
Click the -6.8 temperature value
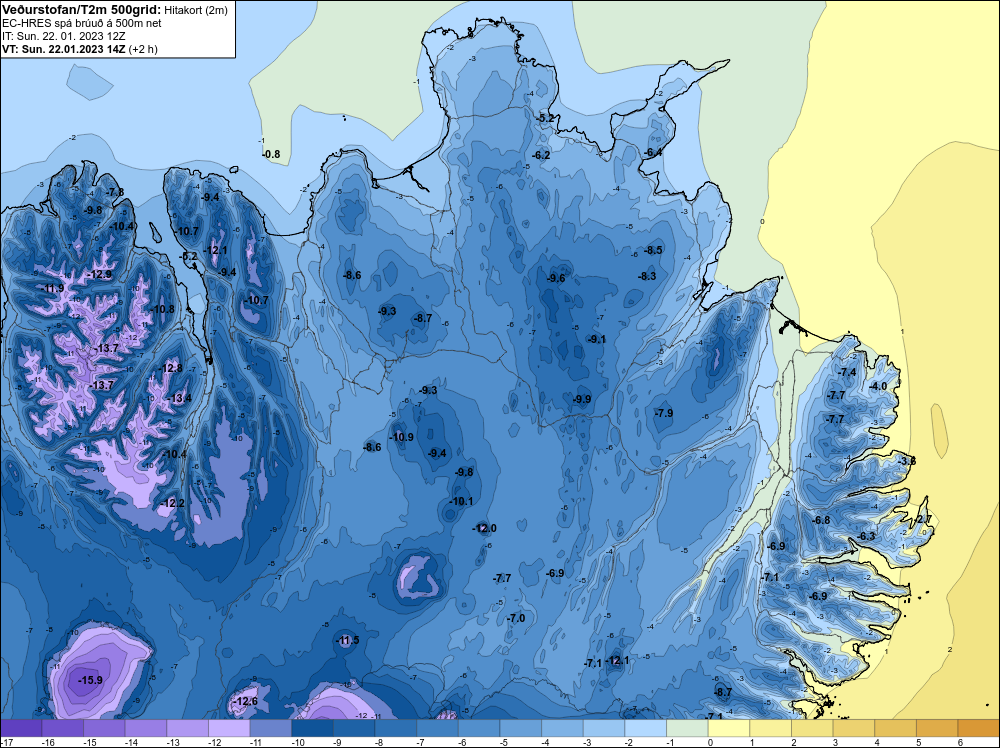coord(821,520)
